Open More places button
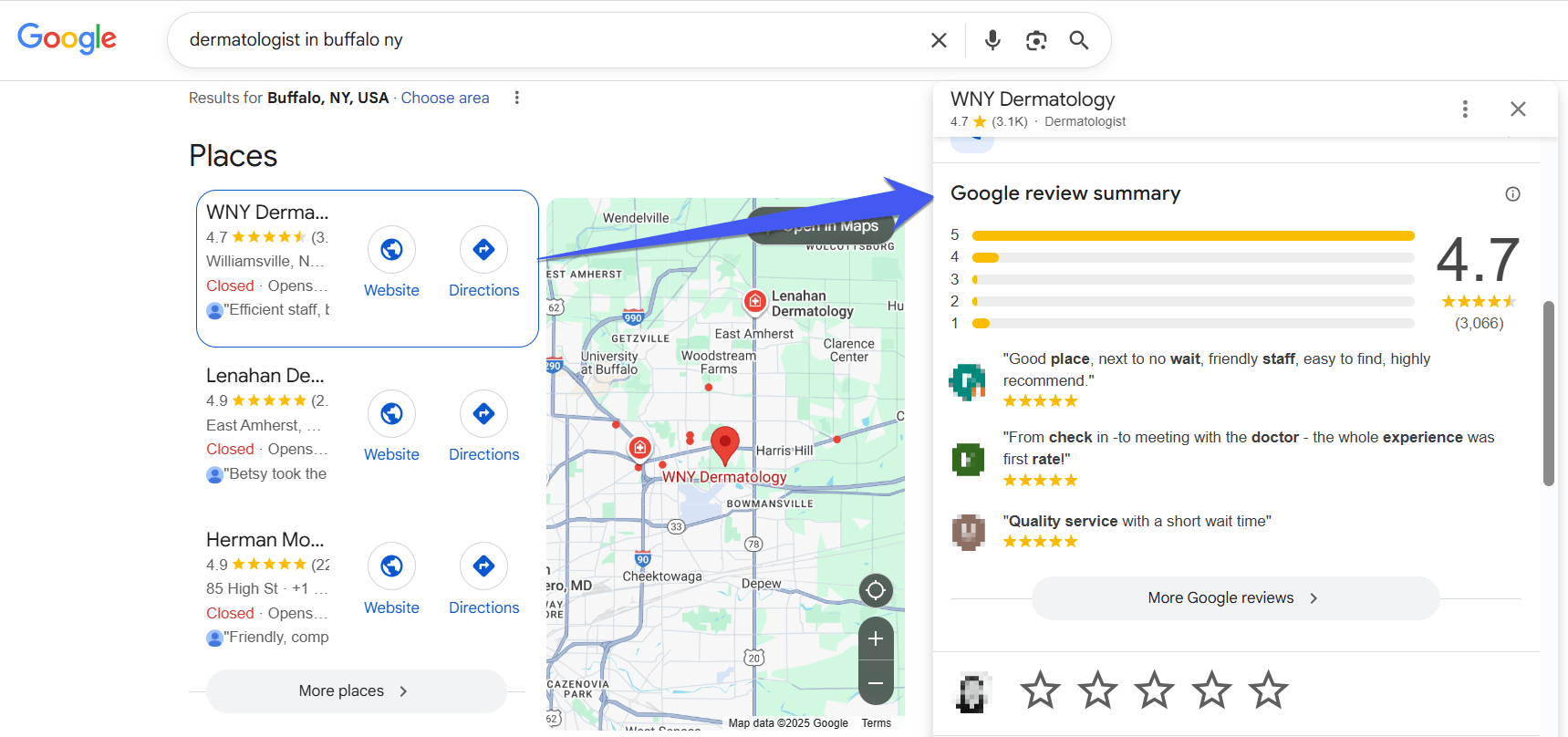Viewport: 1568px width, 737px height. pyautogui.click(x=357, y=691)
